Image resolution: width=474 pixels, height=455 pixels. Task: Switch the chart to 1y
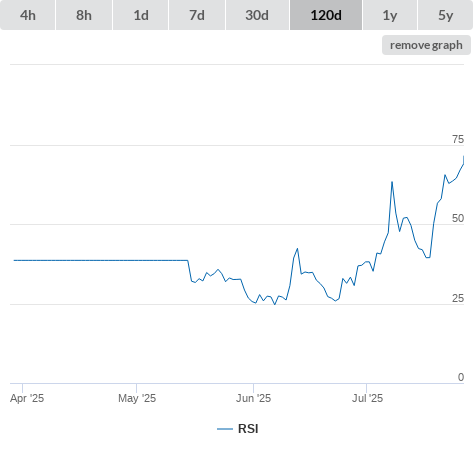click(390, 15)
